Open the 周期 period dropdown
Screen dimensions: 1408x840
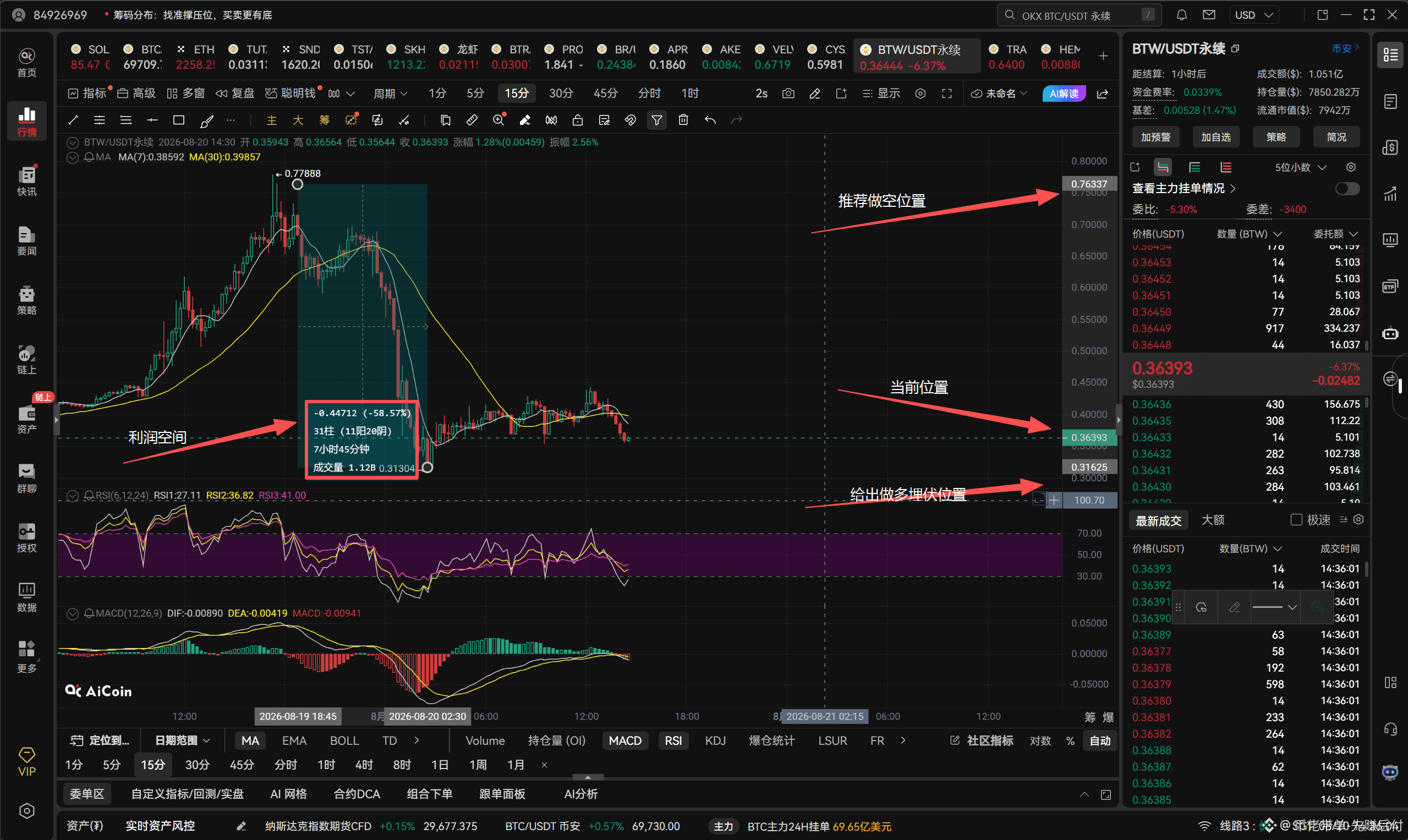click(x=390, y=94)
